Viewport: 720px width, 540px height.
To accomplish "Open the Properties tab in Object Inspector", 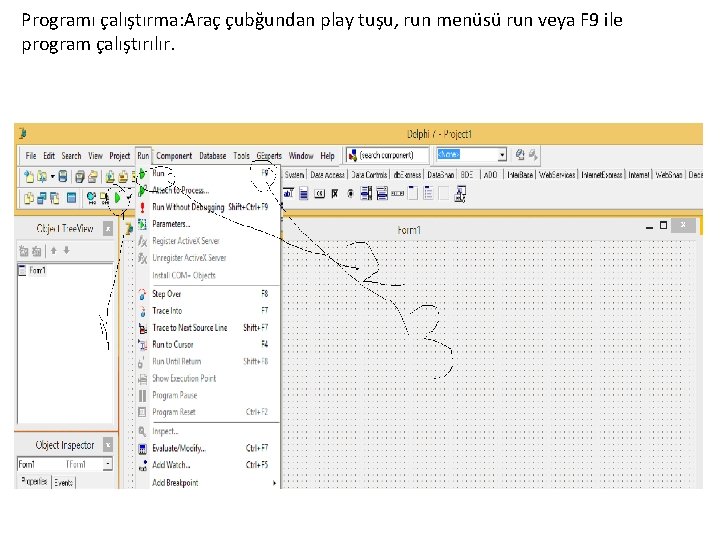I will point(34,482).
